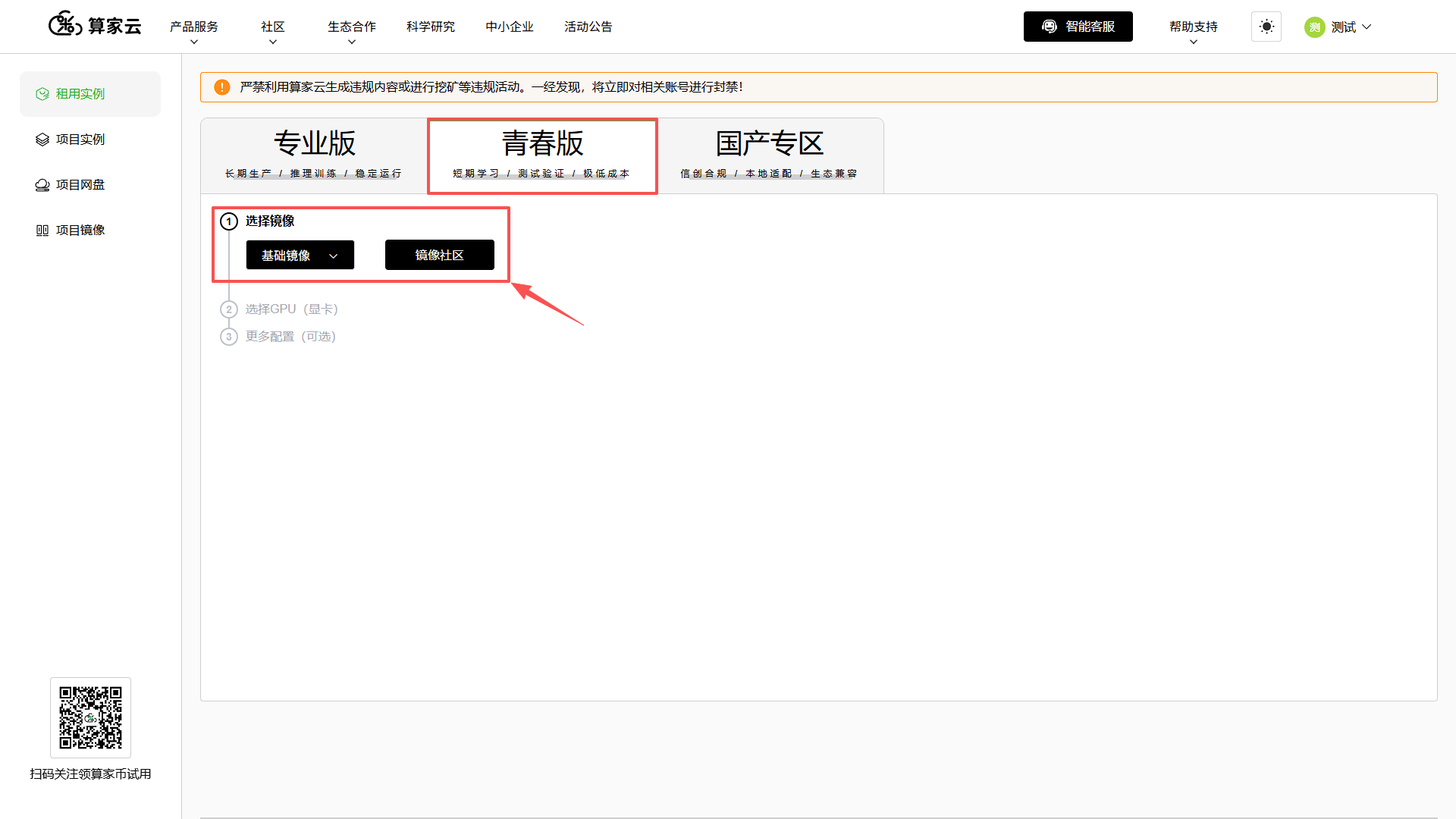Switch to the 专业版 tab

(x=314, y=155)
